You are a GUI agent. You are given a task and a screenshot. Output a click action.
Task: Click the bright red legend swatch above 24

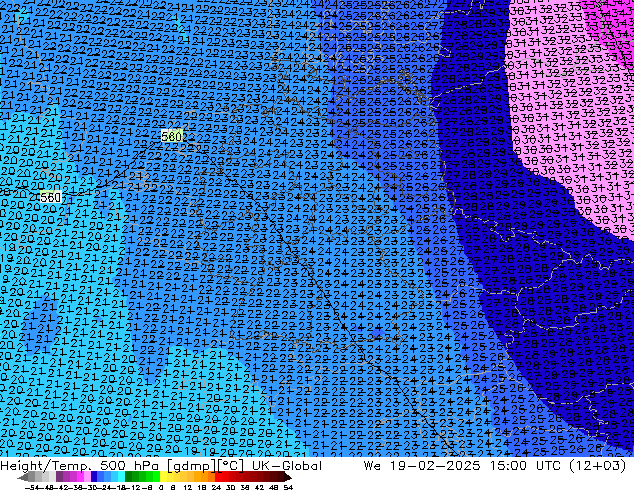click(218, 476)
